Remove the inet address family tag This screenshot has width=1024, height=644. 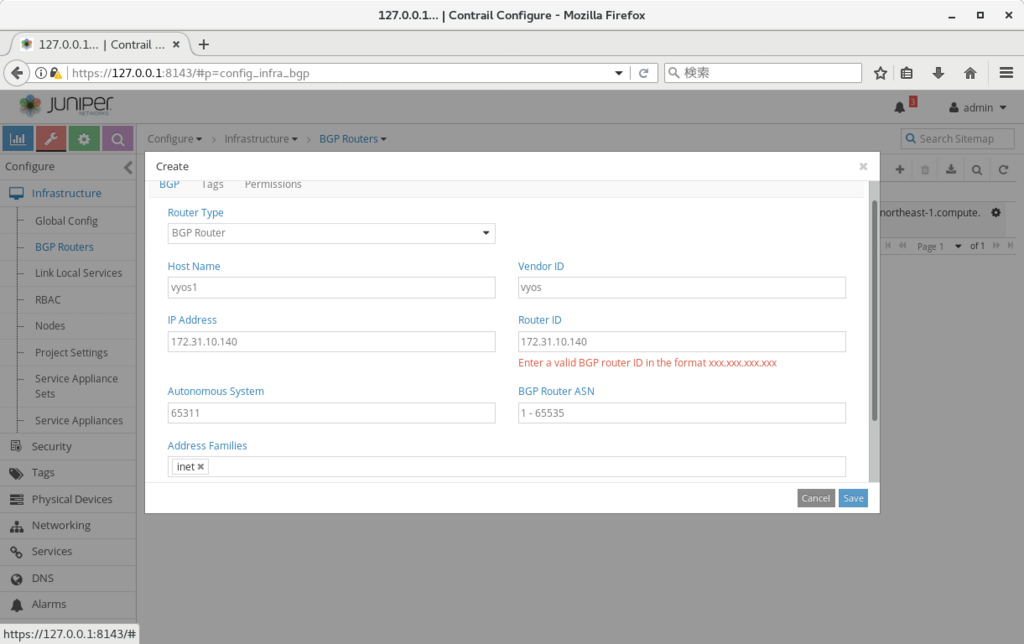click(200, 466)
